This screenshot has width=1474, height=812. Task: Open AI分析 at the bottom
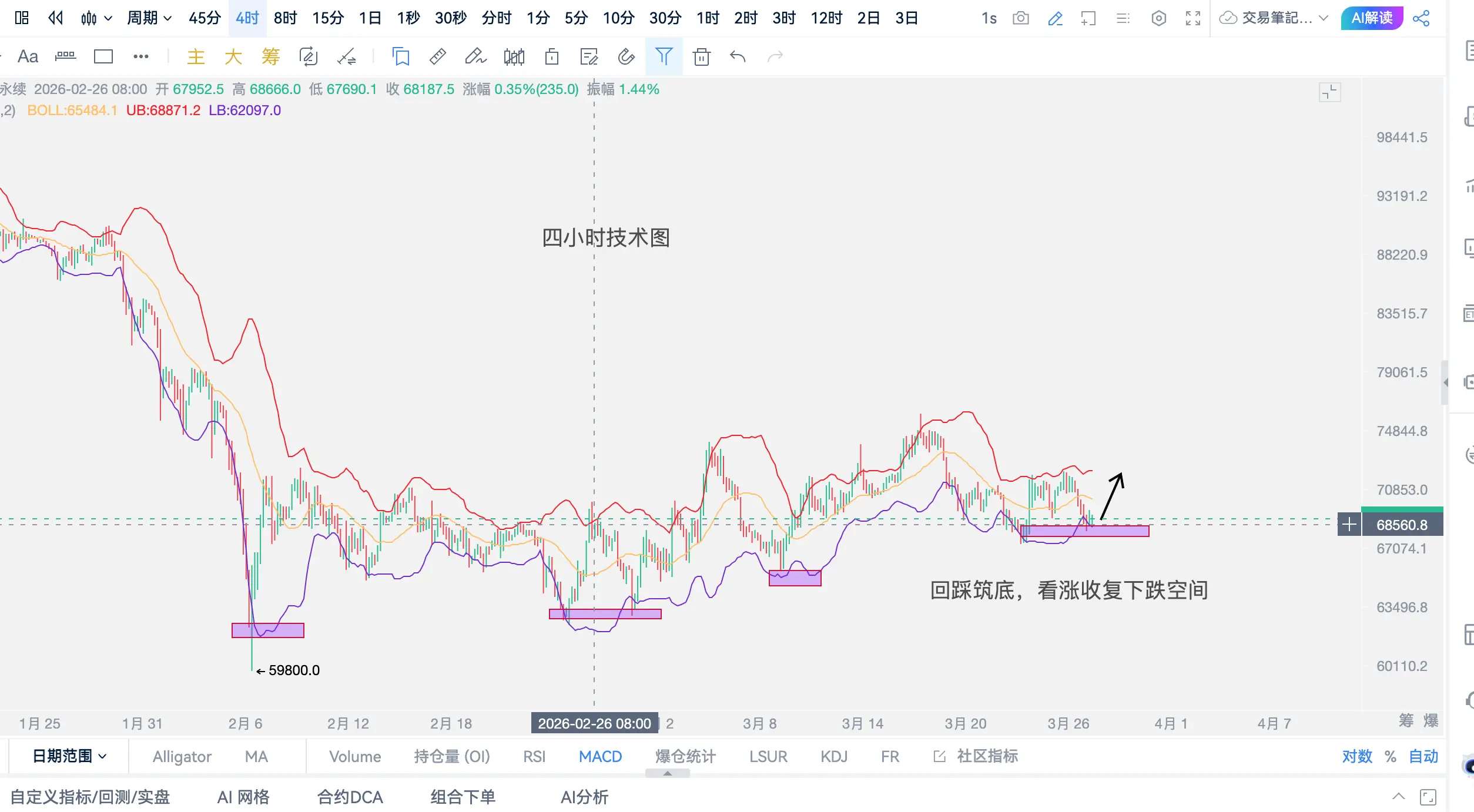coord(584,797)
